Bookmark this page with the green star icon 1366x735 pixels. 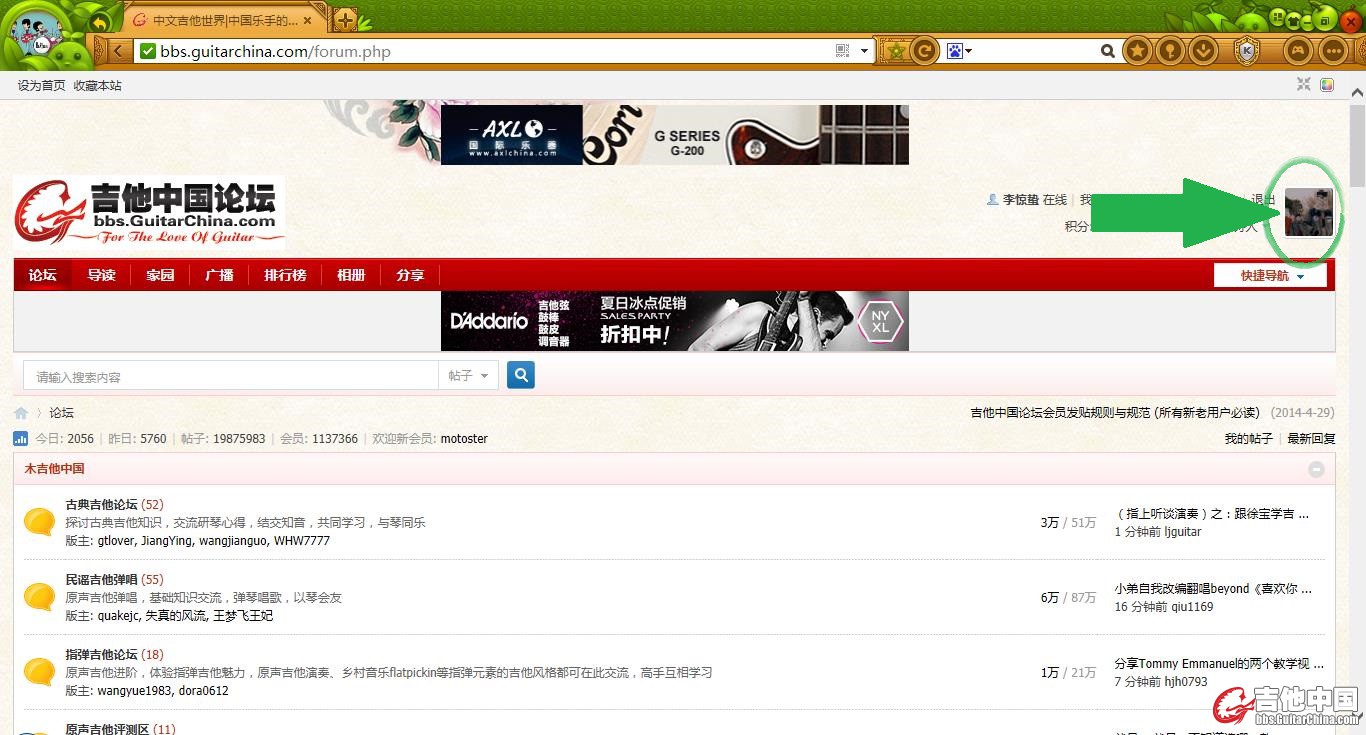[x=897, y=51]
